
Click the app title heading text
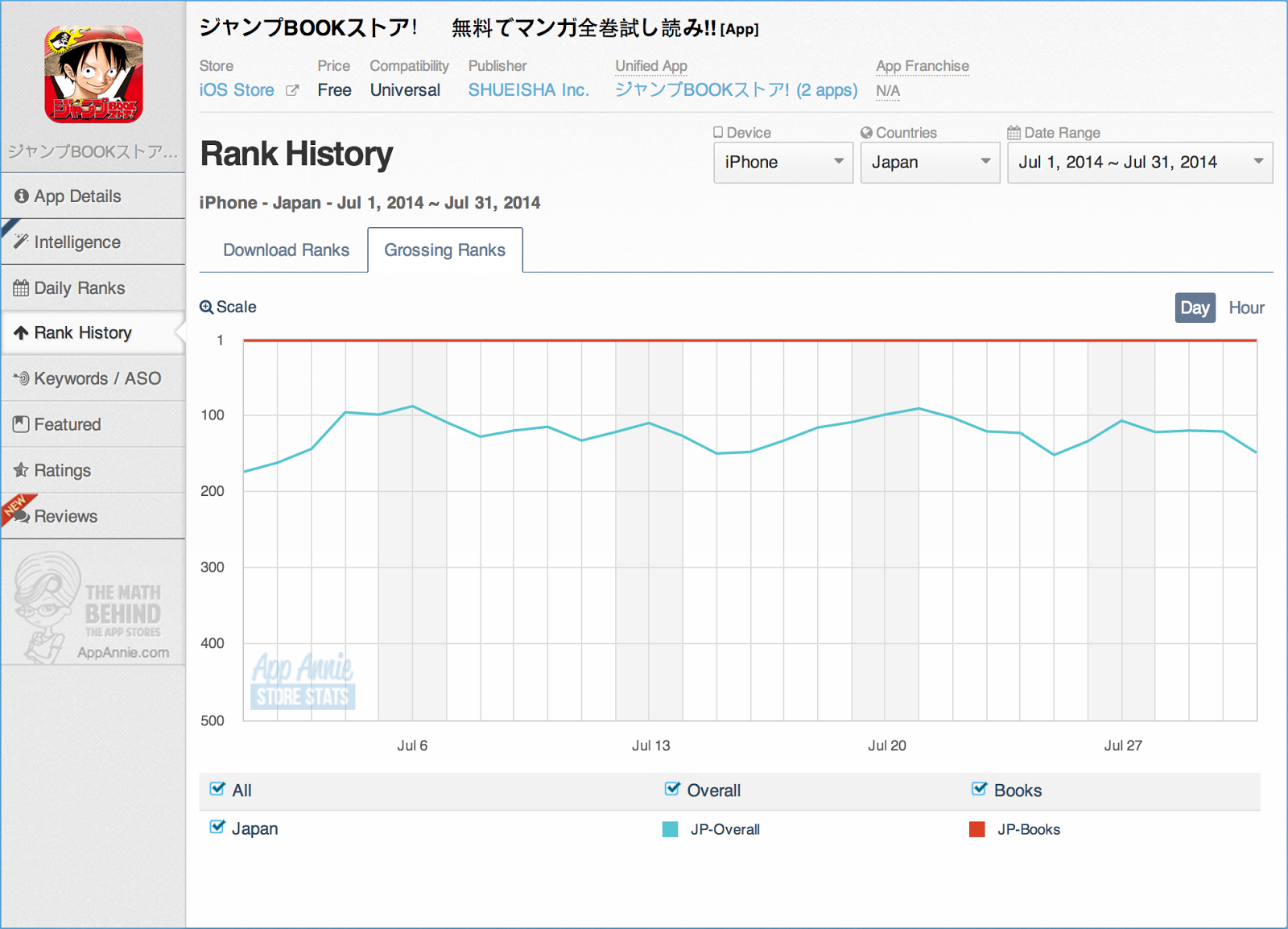click(x=479, y=28)
